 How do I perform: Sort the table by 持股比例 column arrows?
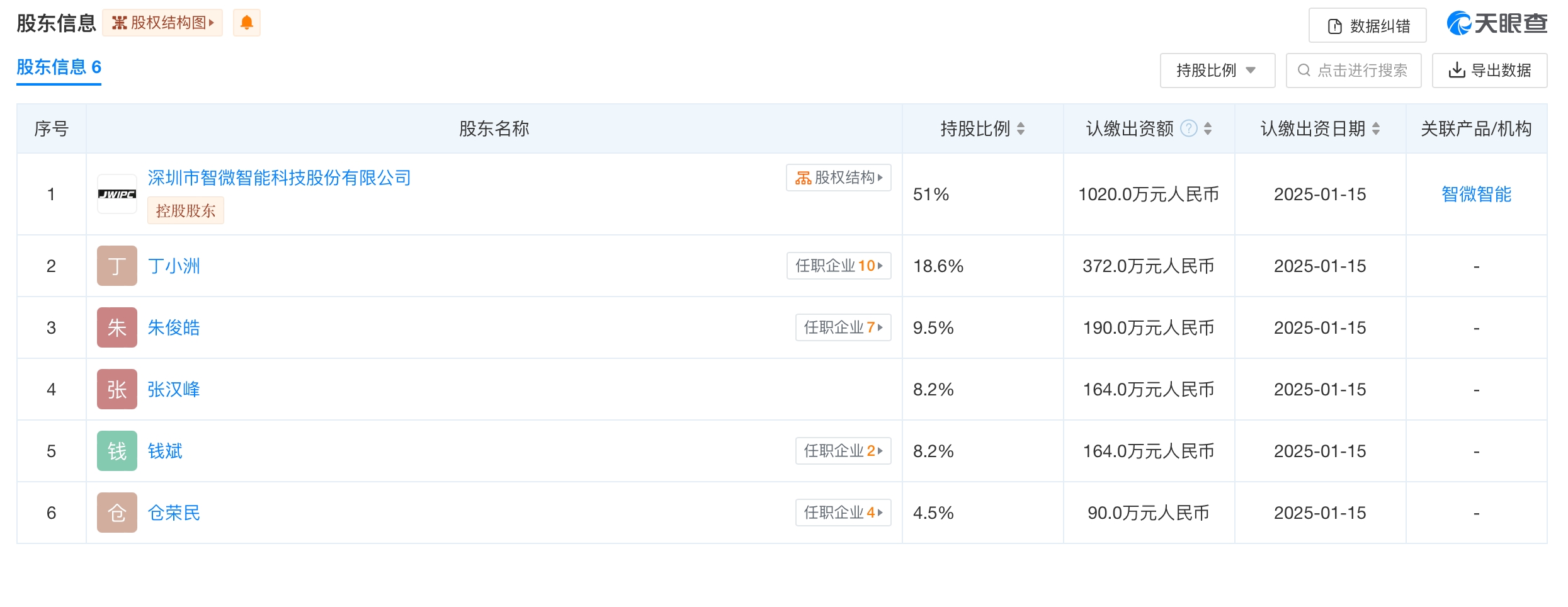click(x=1021, y=129)
